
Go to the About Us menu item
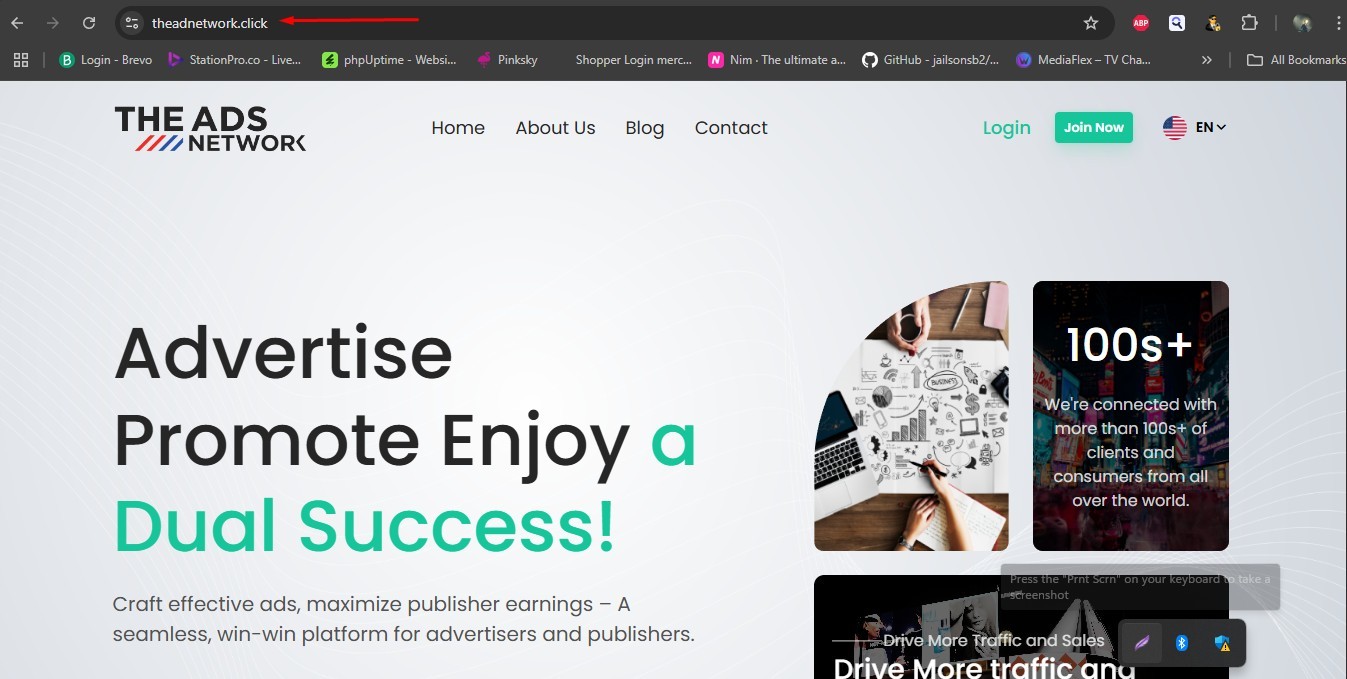[x=555, y=128]
